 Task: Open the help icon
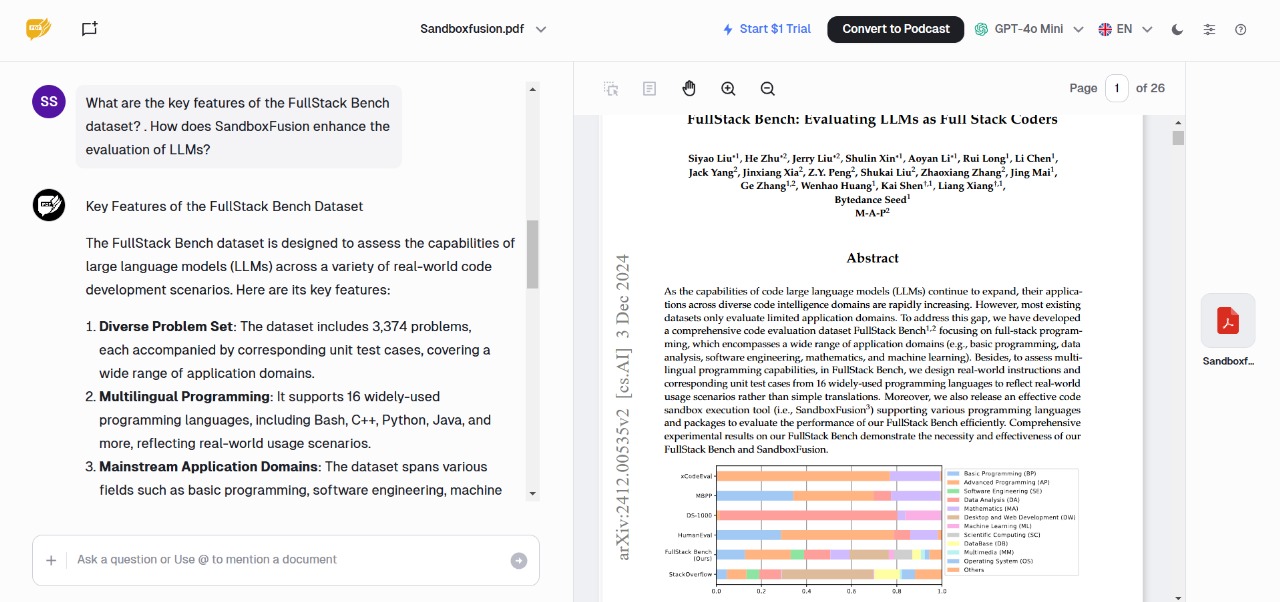coord(1241,29)
